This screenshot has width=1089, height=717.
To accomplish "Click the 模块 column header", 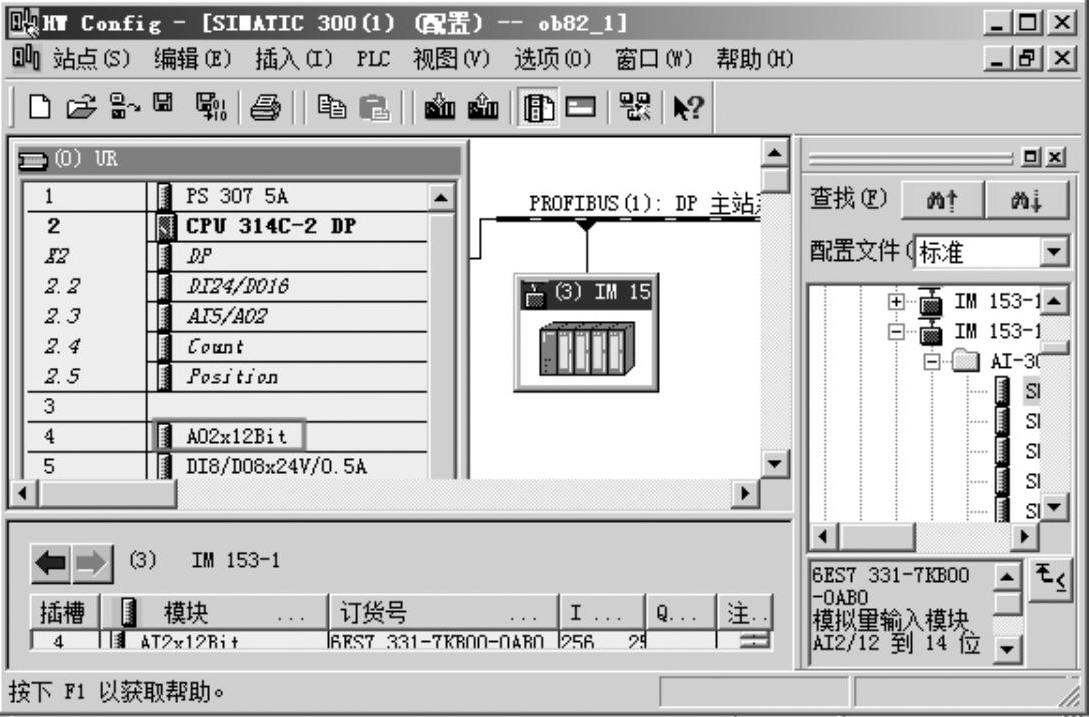I will pos(215,613).
